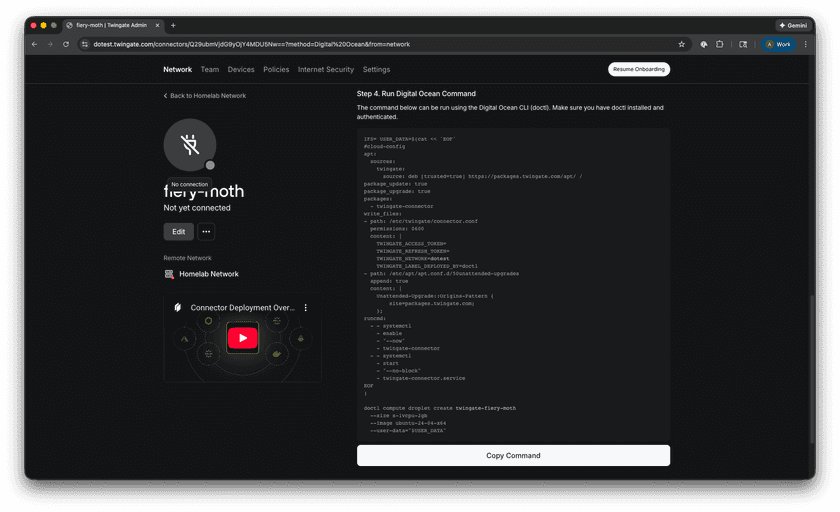Click the browser forward arrow
Image resolution: width=840 pixels, height=512 pixels.
(x=50, y=44)
